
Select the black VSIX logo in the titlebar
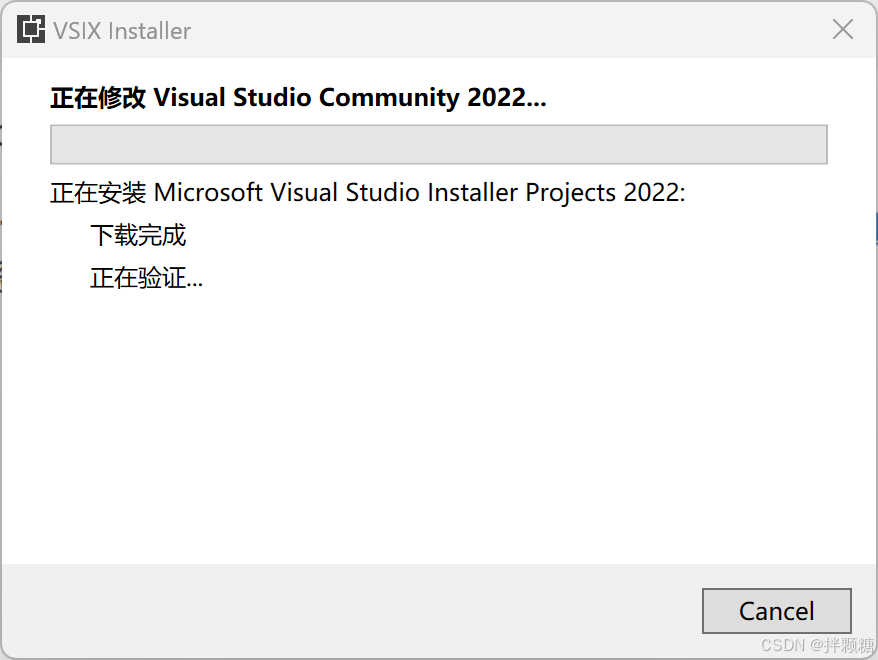29,30
